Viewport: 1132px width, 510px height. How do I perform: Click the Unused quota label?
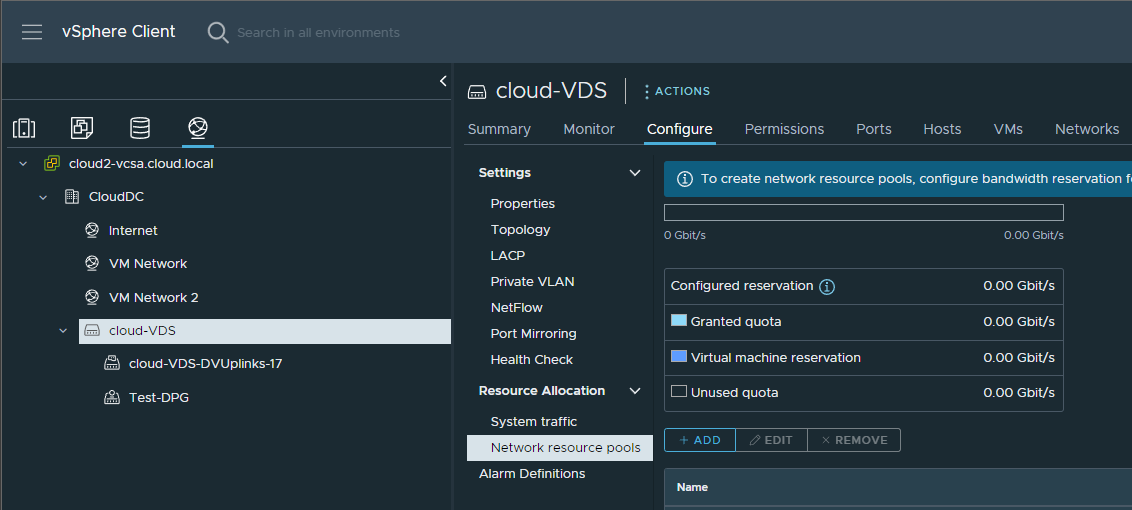[734, 393]
